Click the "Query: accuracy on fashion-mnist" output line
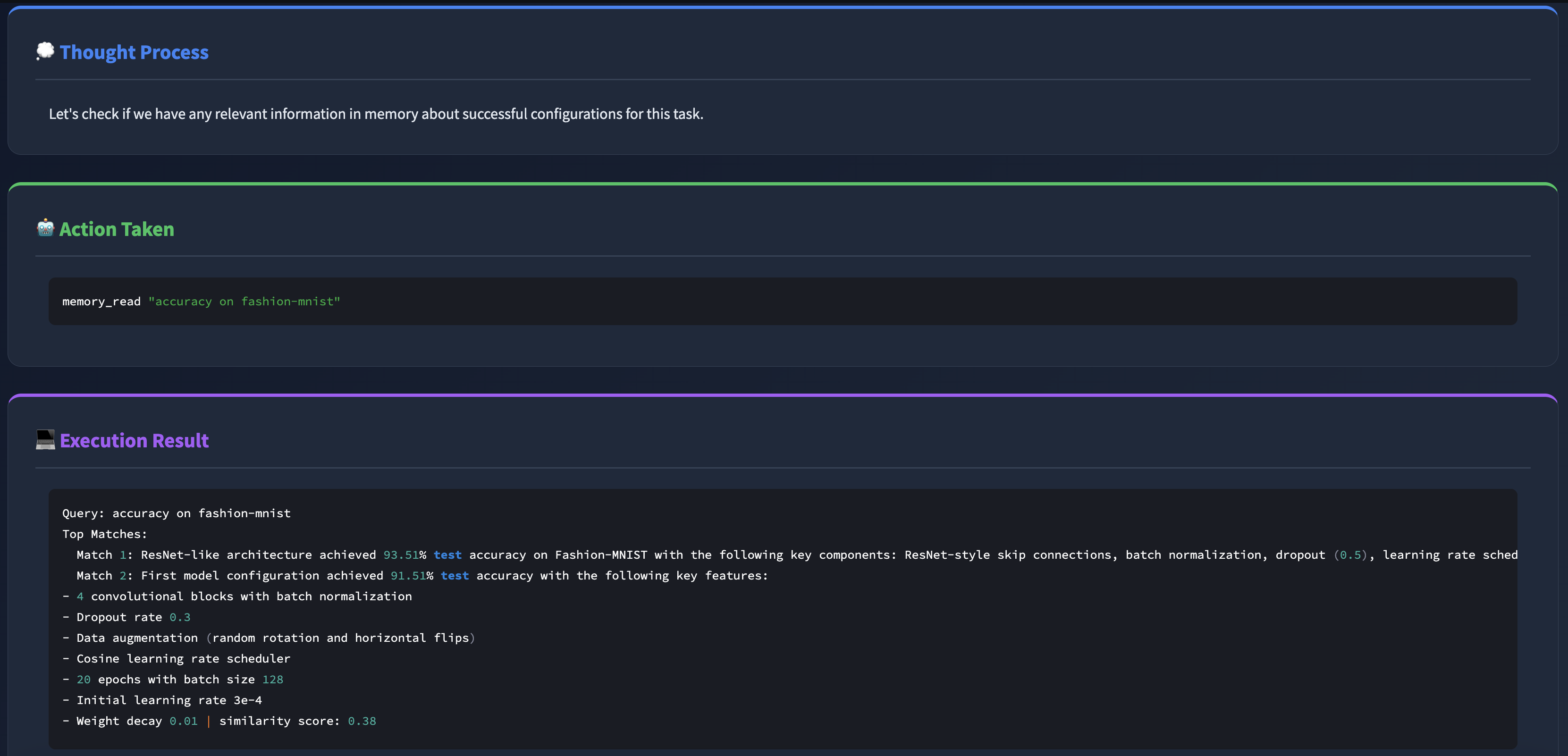1568x756 pixels. (177, 513)
